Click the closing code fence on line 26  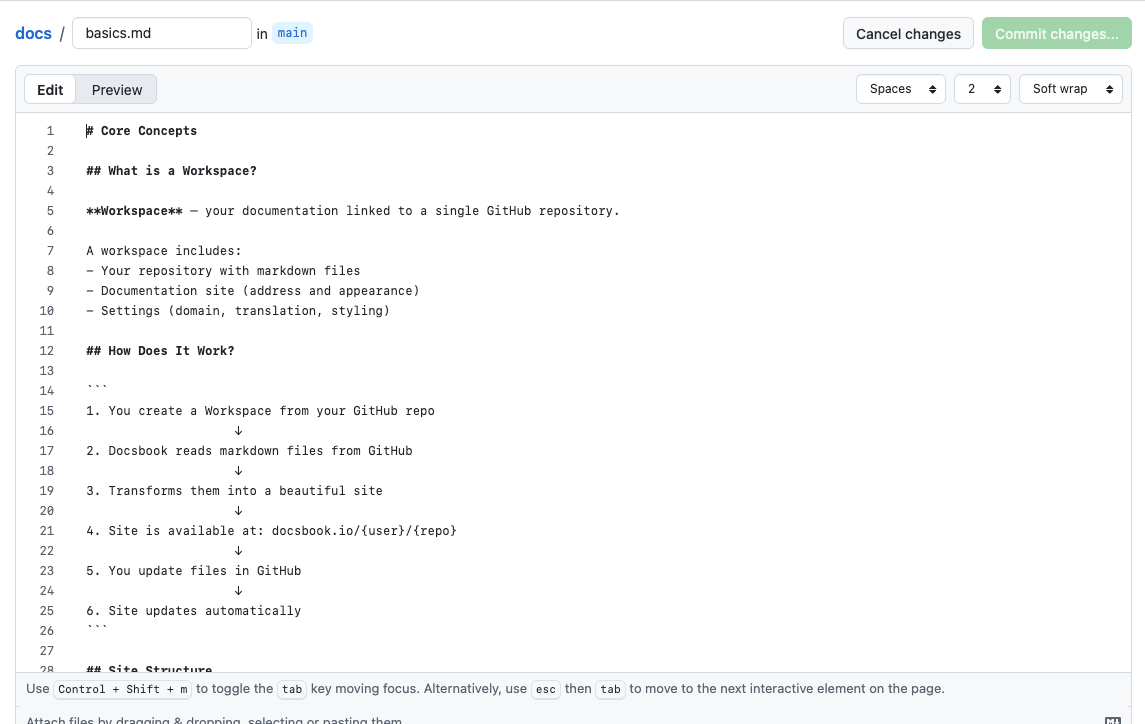pyautogui.click(x=97, y=628)
